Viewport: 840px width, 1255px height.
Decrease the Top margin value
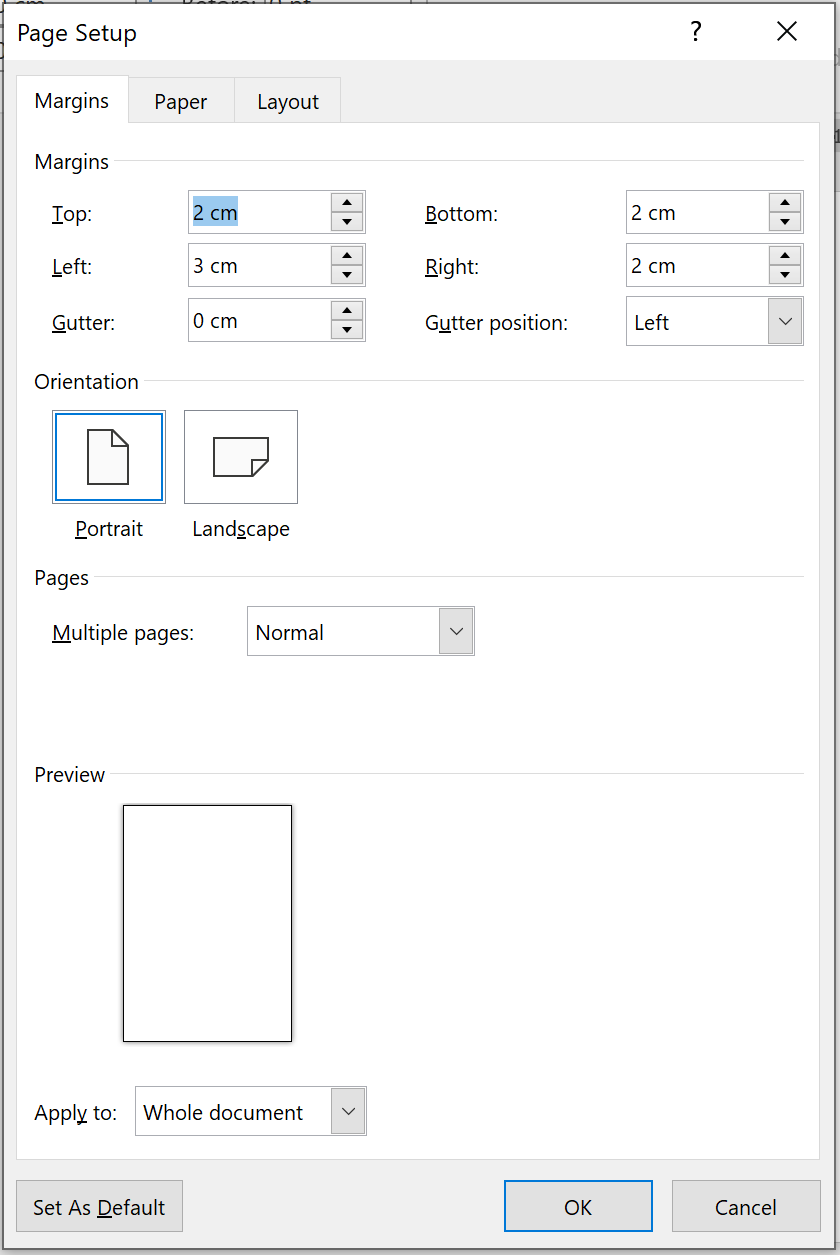tap(347, 222)
